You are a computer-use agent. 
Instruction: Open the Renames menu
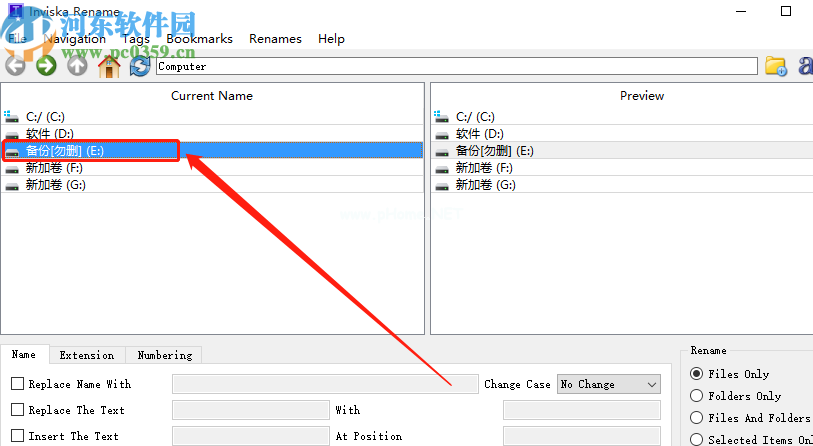(x=275, y=39)
